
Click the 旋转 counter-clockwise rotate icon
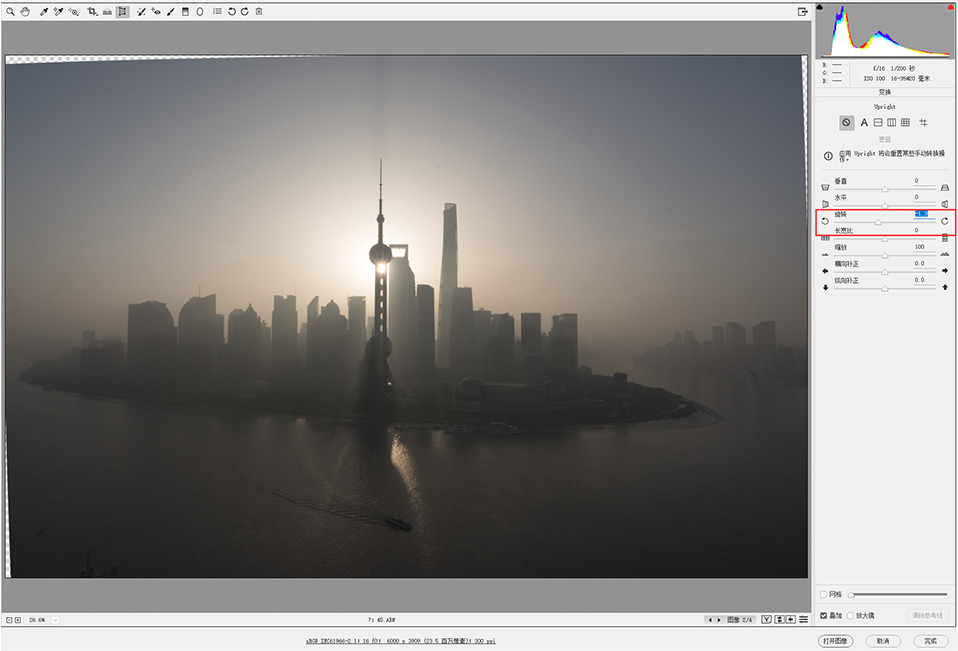click(x=825, y=221)
